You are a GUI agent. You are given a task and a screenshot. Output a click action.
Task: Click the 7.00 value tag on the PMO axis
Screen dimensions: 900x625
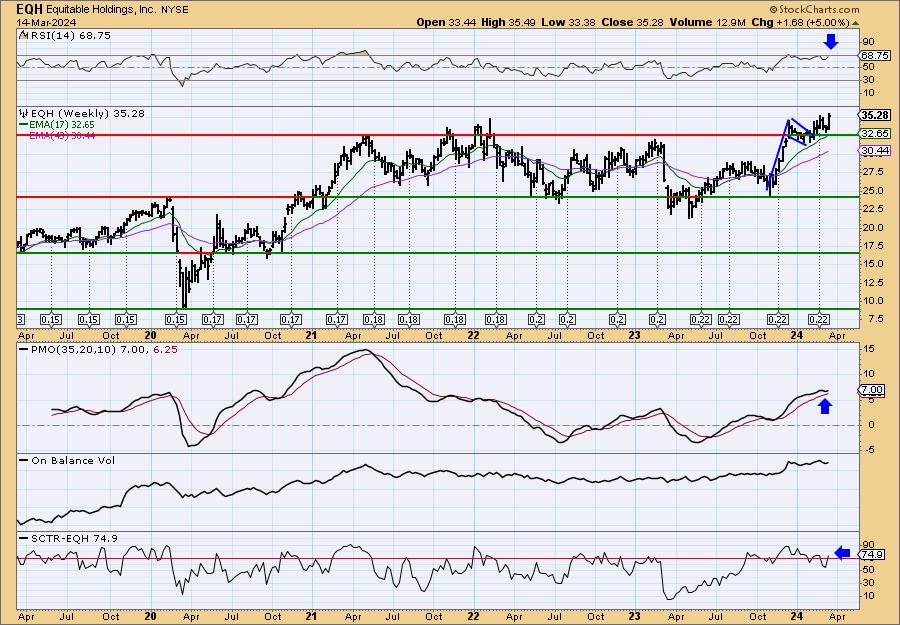pos(872,390)
